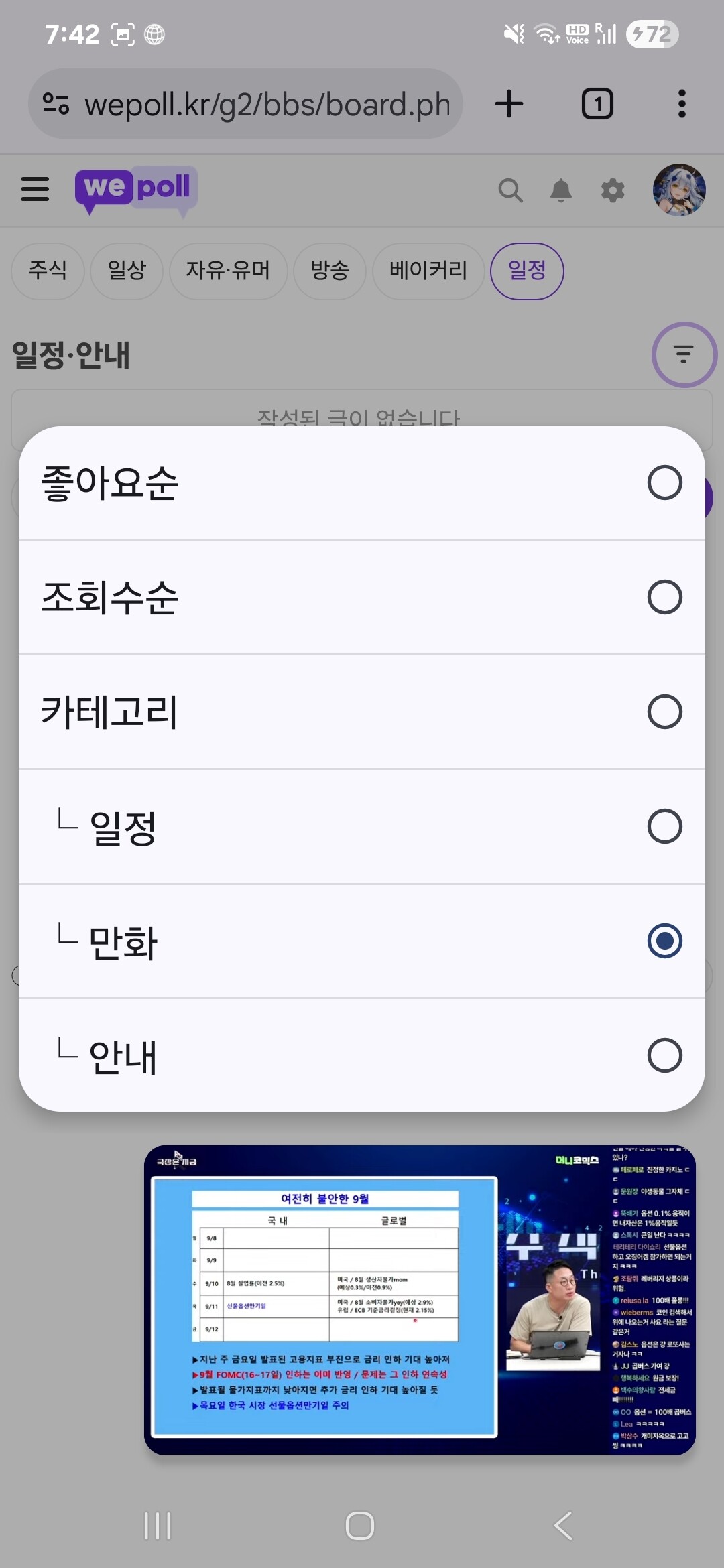
Task: Open the video thumbnail preview
Action: point(420,1299)
